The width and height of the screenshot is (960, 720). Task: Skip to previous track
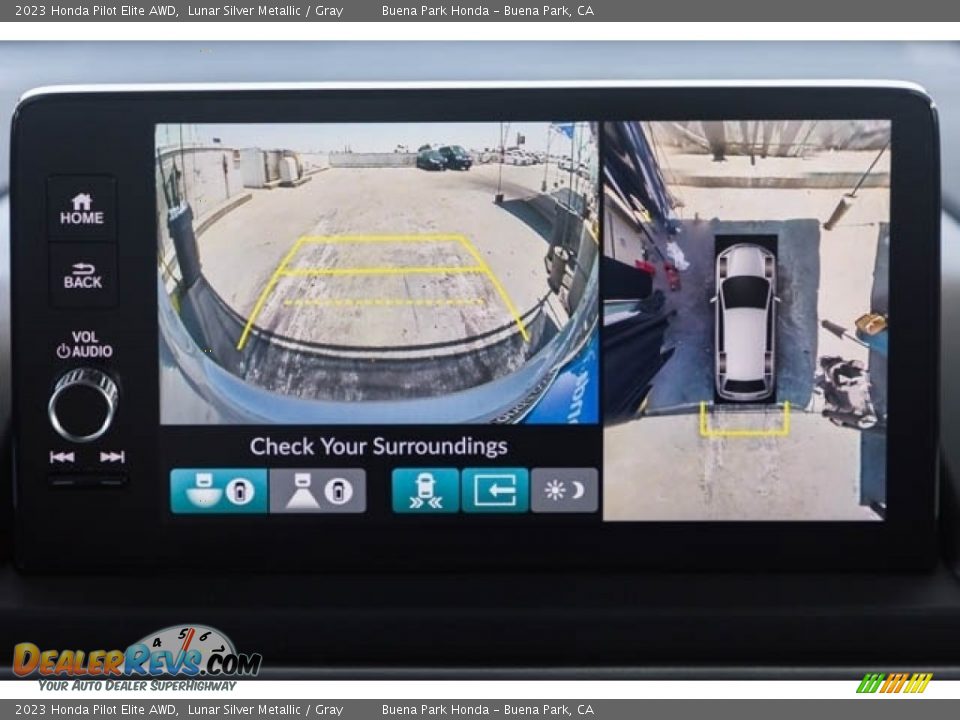click(62, 457)
